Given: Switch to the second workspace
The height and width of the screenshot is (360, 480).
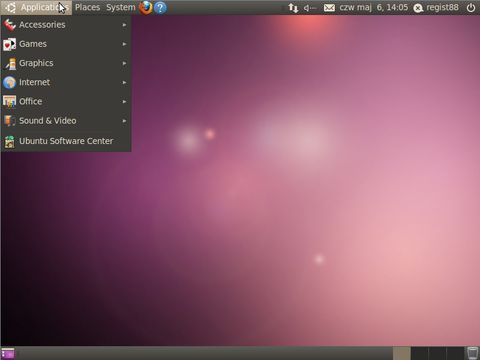Looking at the screenshot, I should [419, 353].
